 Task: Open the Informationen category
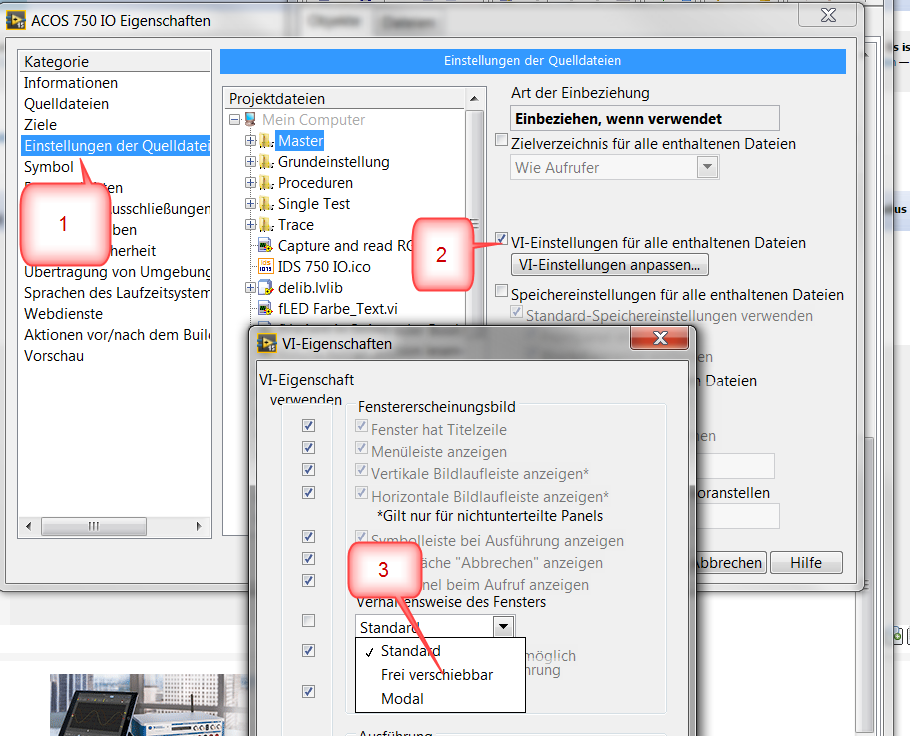click(x=71, y=83)
